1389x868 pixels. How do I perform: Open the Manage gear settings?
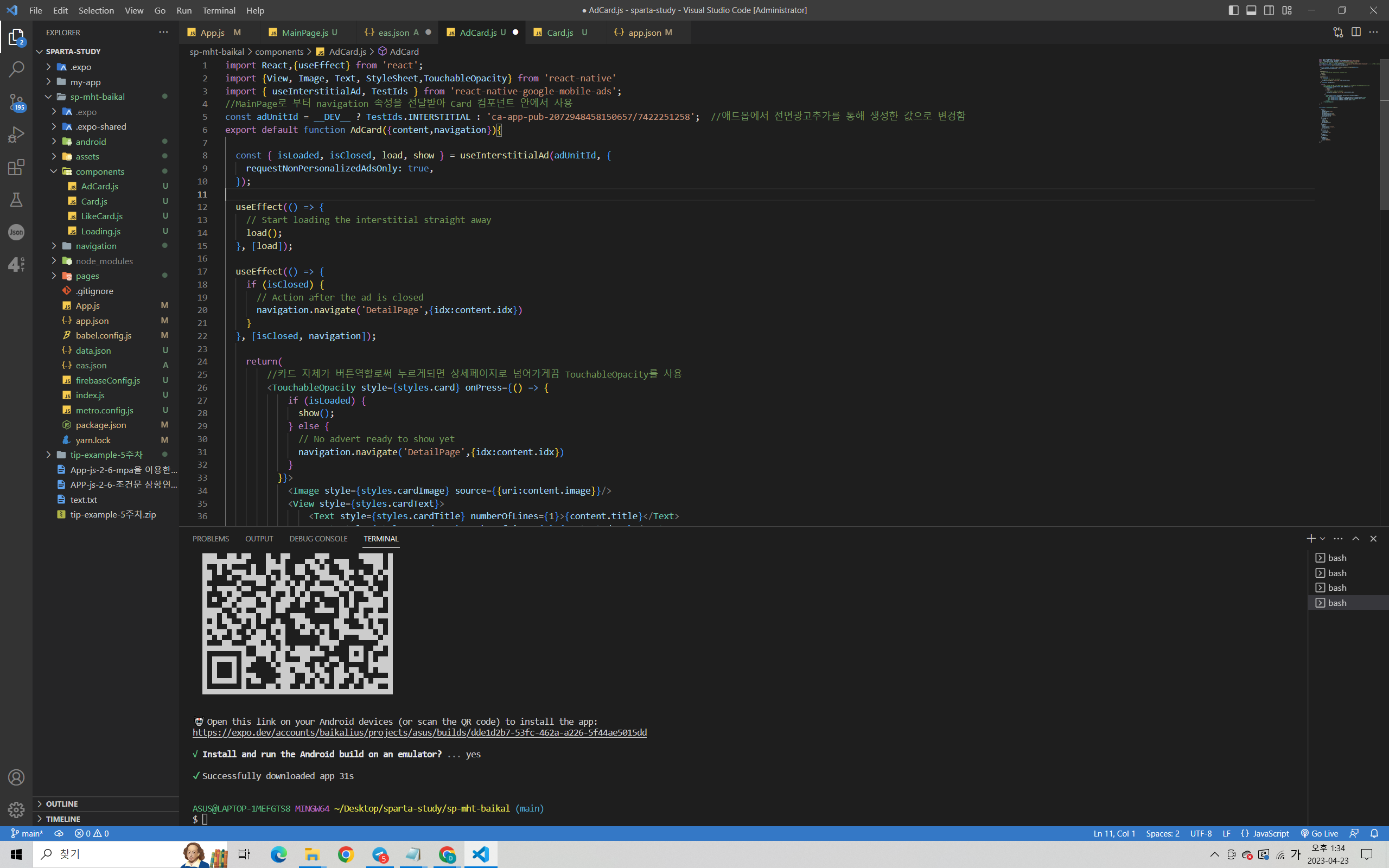point(16,809)
